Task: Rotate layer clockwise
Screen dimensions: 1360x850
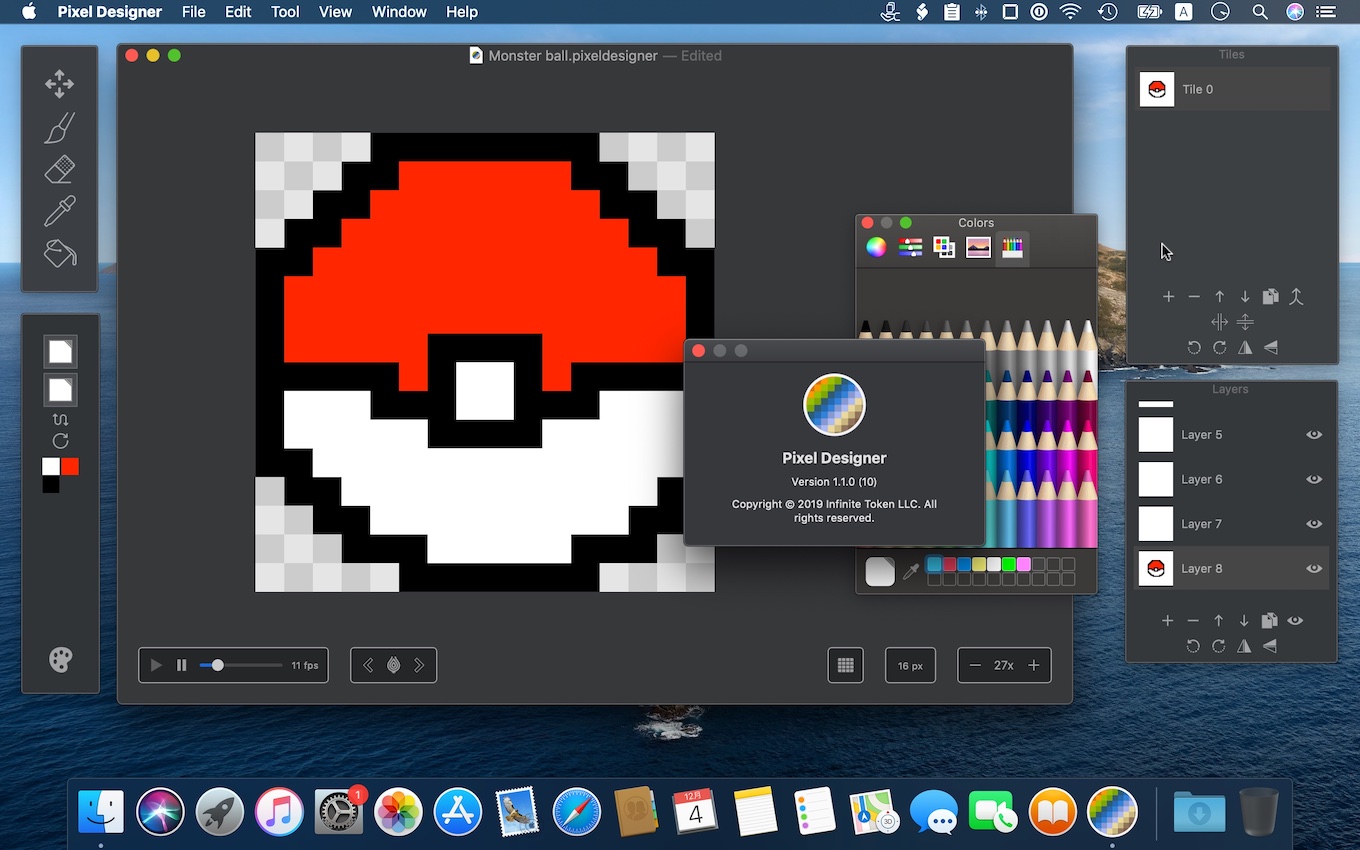Action: (x=1219, y=646)
